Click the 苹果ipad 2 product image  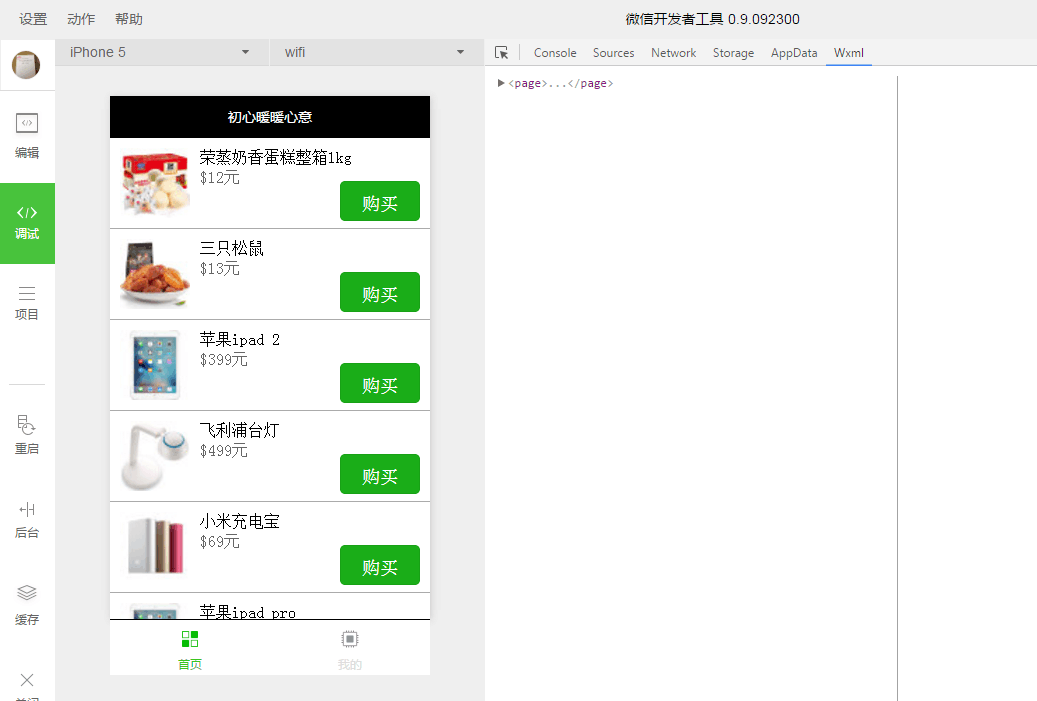coord(155,365)
